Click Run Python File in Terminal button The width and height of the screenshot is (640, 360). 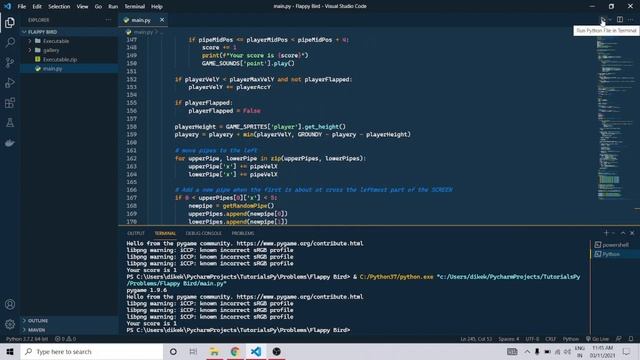(602, 20)
